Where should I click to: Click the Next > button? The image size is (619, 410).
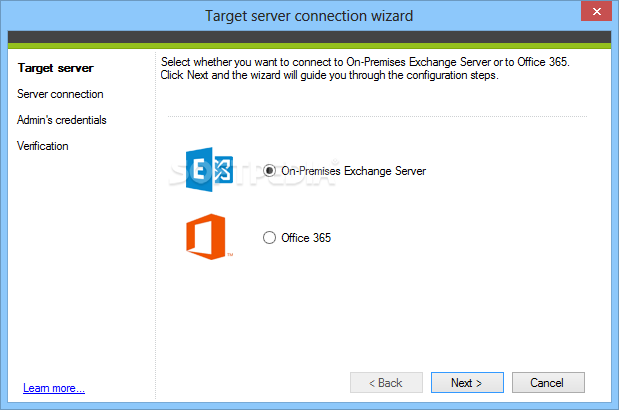[x=467, y=382]
